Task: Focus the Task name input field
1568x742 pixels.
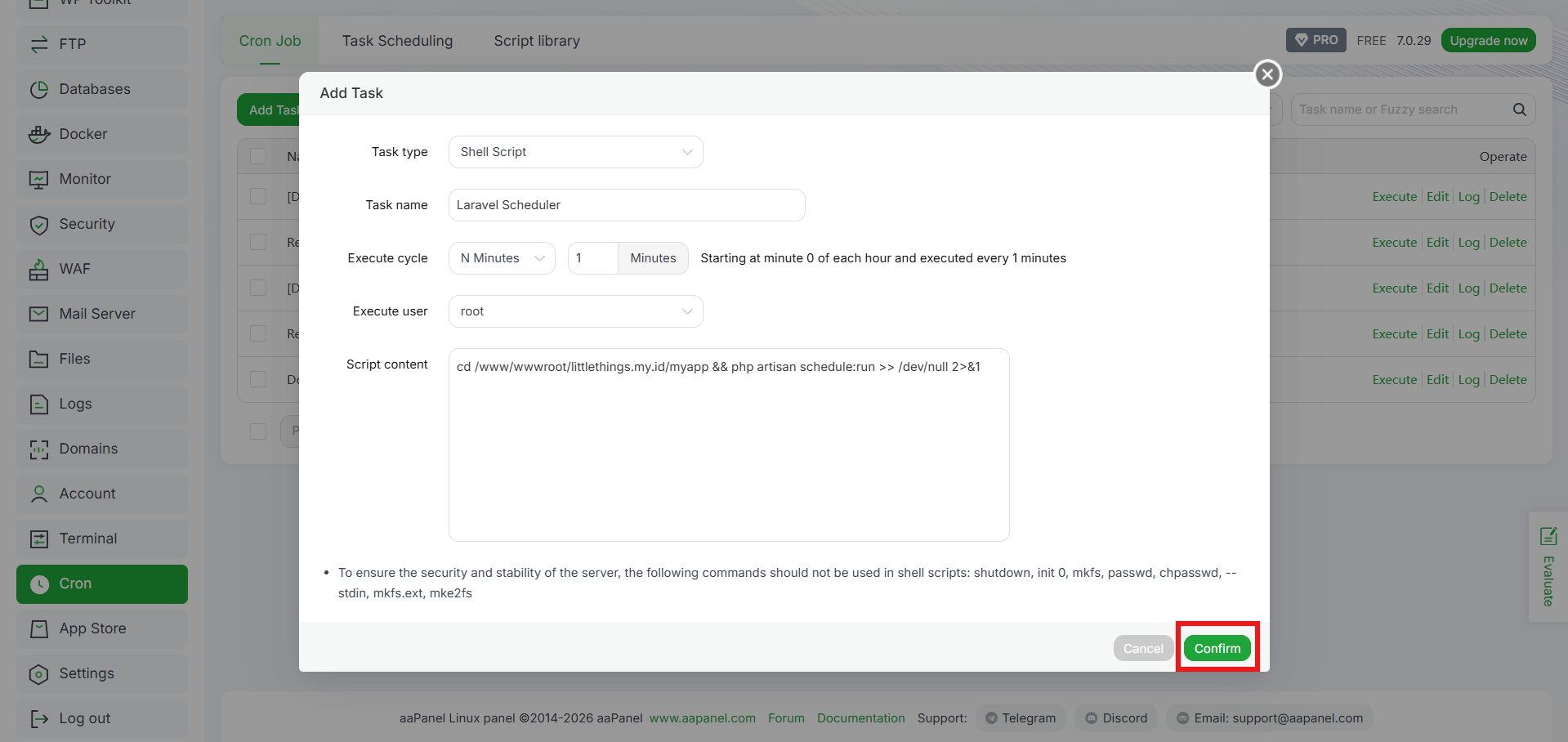Action: point(627,205)
